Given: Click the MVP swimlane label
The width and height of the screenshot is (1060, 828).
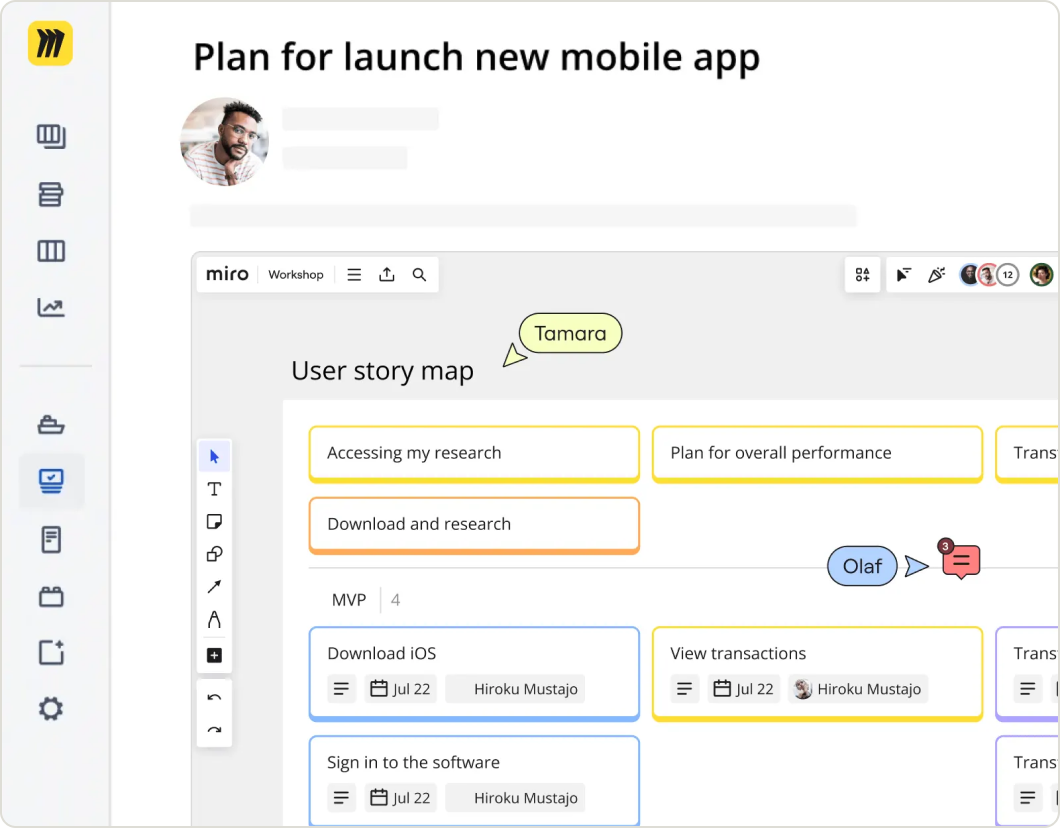Looking at the screenshot, I should [349, 600].
